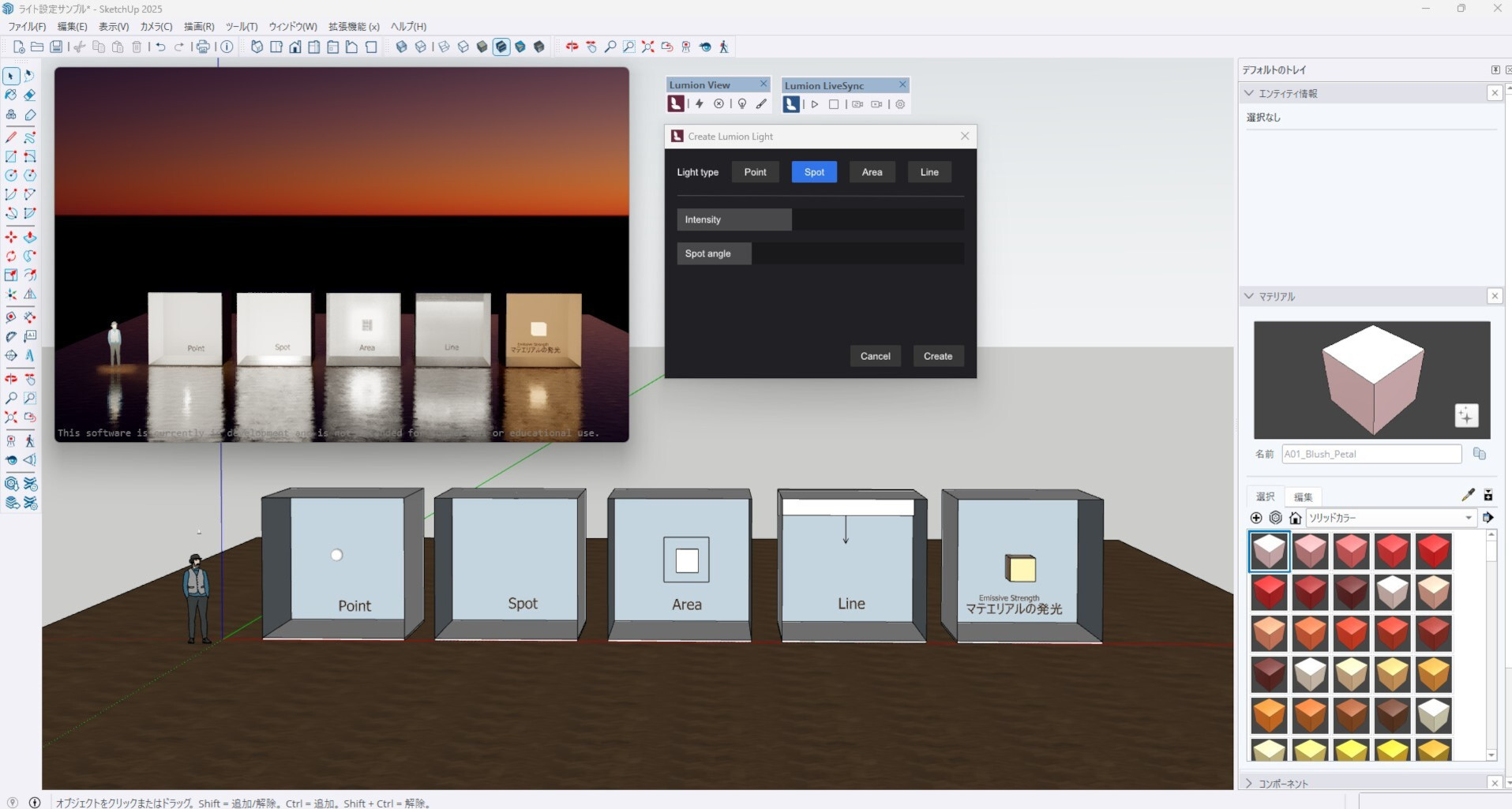Image resolution: width=1512 pixels, height=809 pixels.
Task: Switch to 編集 tab in materials
Action: click(1303, 496)
